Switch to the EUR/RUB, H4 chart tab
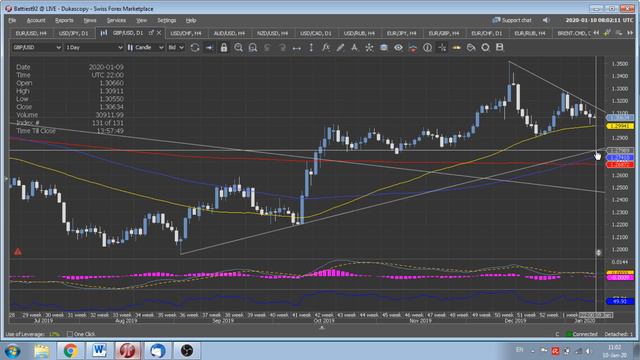This screenshot has height=360, width=640. tap(530, 33)
